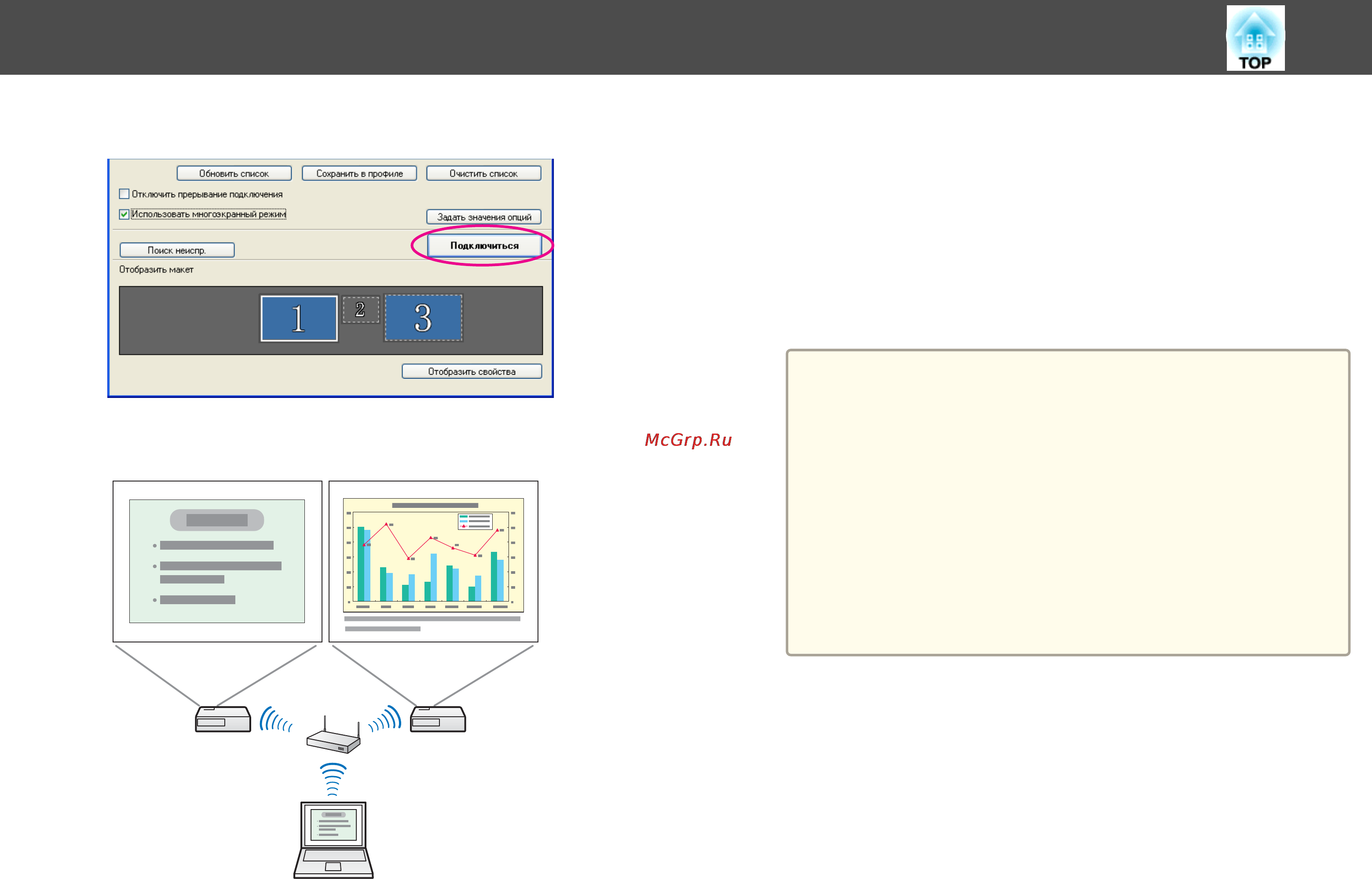Enable Отключить прерывание подключения checkbox
Image resolution: width=1372 pixels, height=879 pixels.
click(x=124, y=194)
